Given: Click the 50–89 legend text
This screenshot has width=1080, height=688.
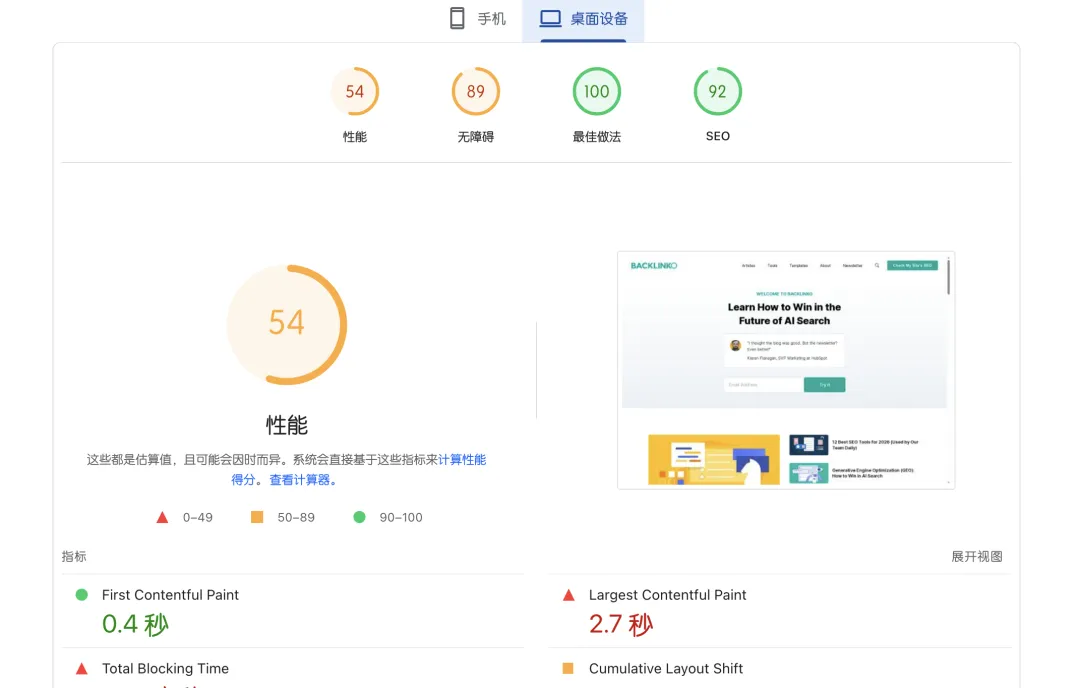Looking at the screenshot, I should 296,517.
